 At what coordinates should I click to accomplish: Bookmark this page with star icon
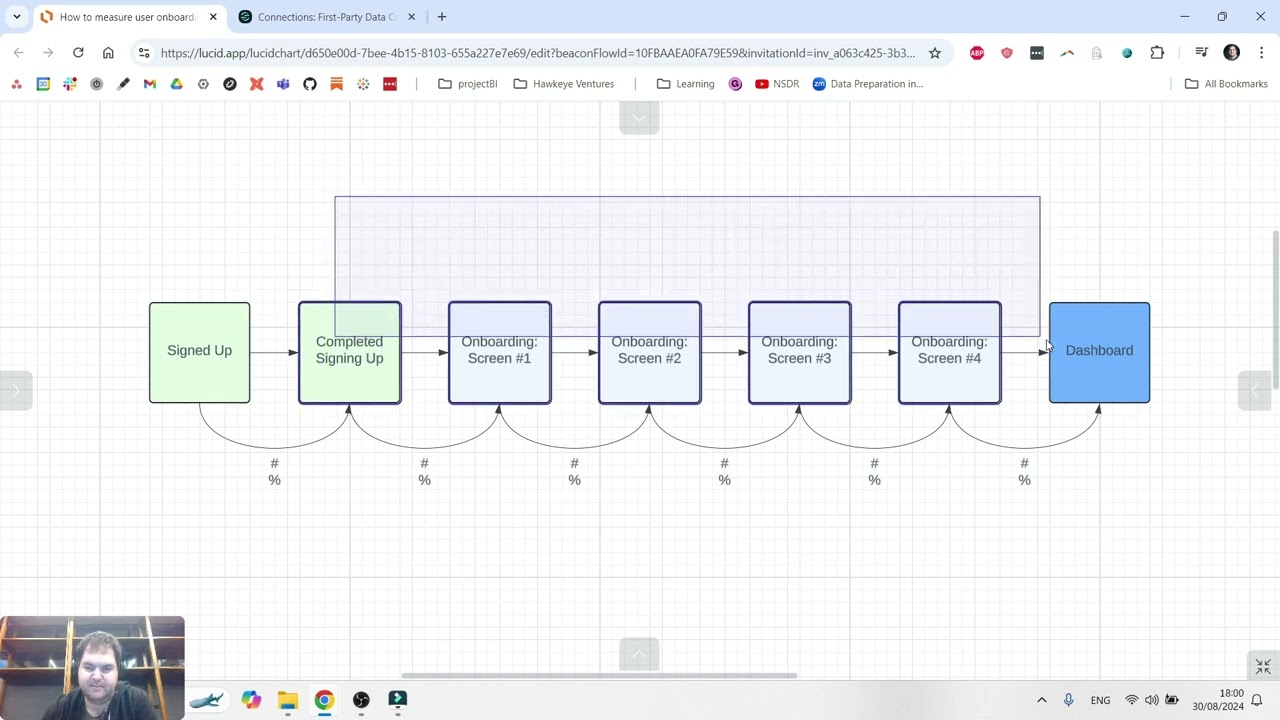(x=935, y=53)
